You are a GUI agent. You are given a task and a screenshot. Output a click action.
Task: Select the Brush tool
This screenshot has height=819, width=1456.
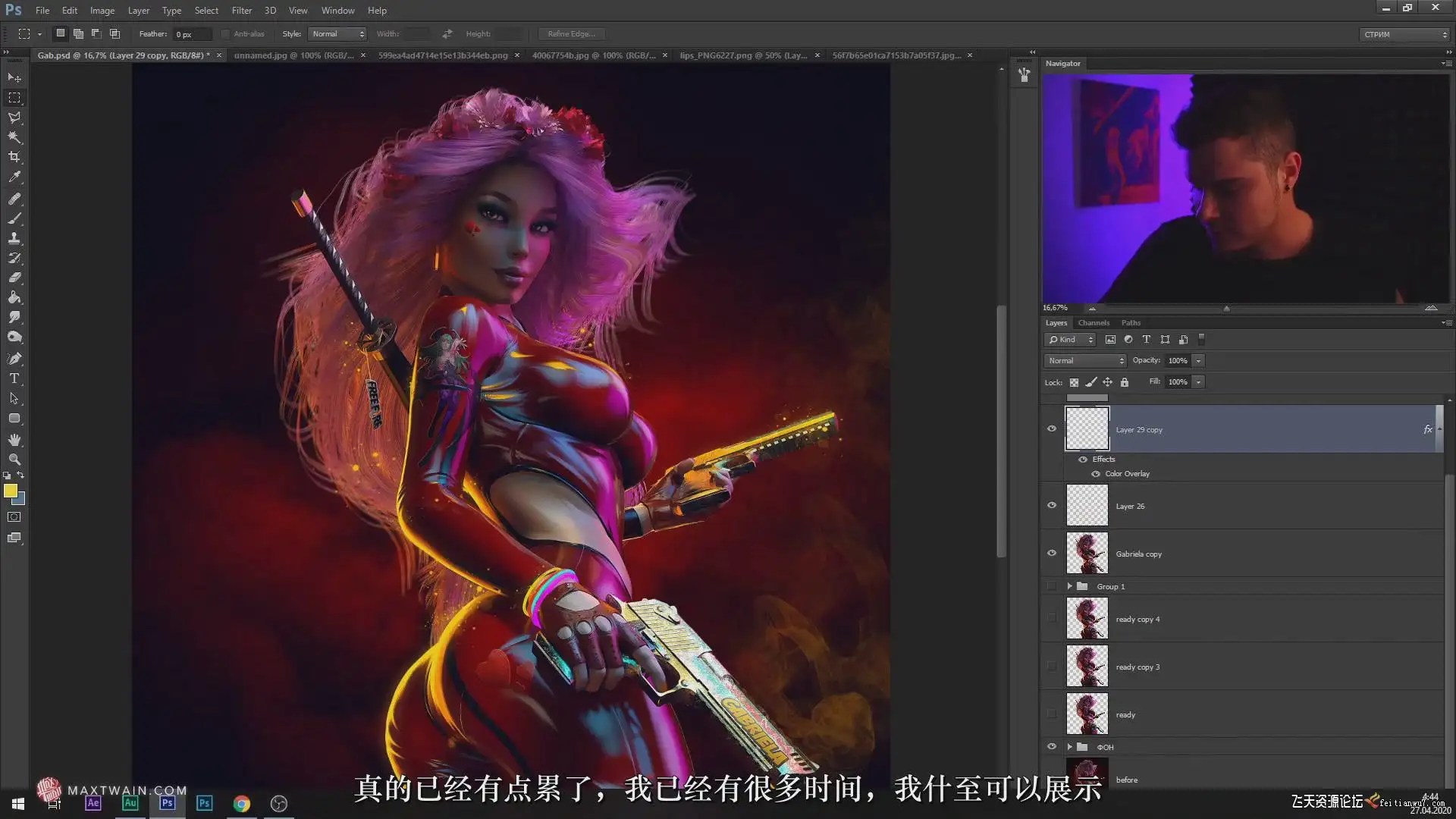click(x=14, y=218)
